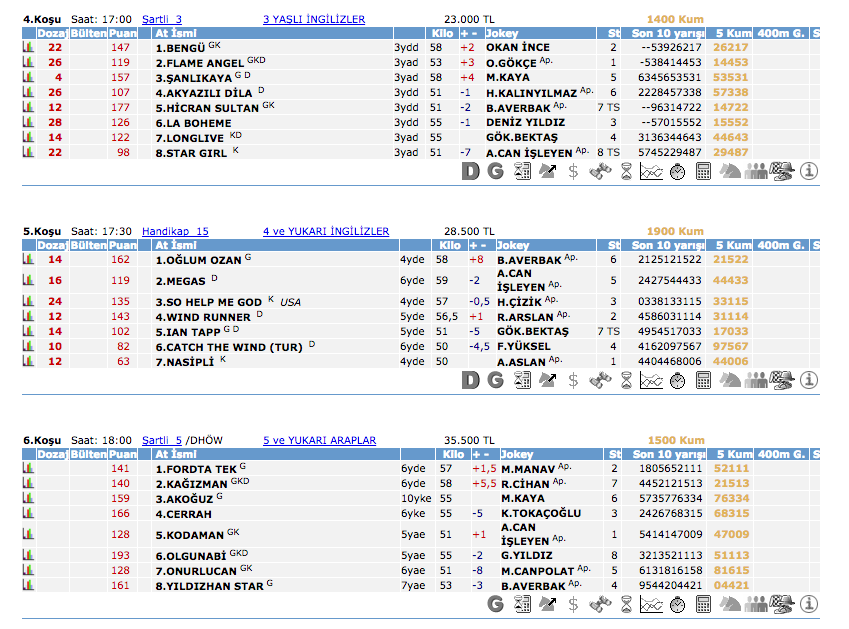Screen dimensions: 849x629
Task: Open the info icon under race 6
Action: pyautogui.click(x=809, y=604)
